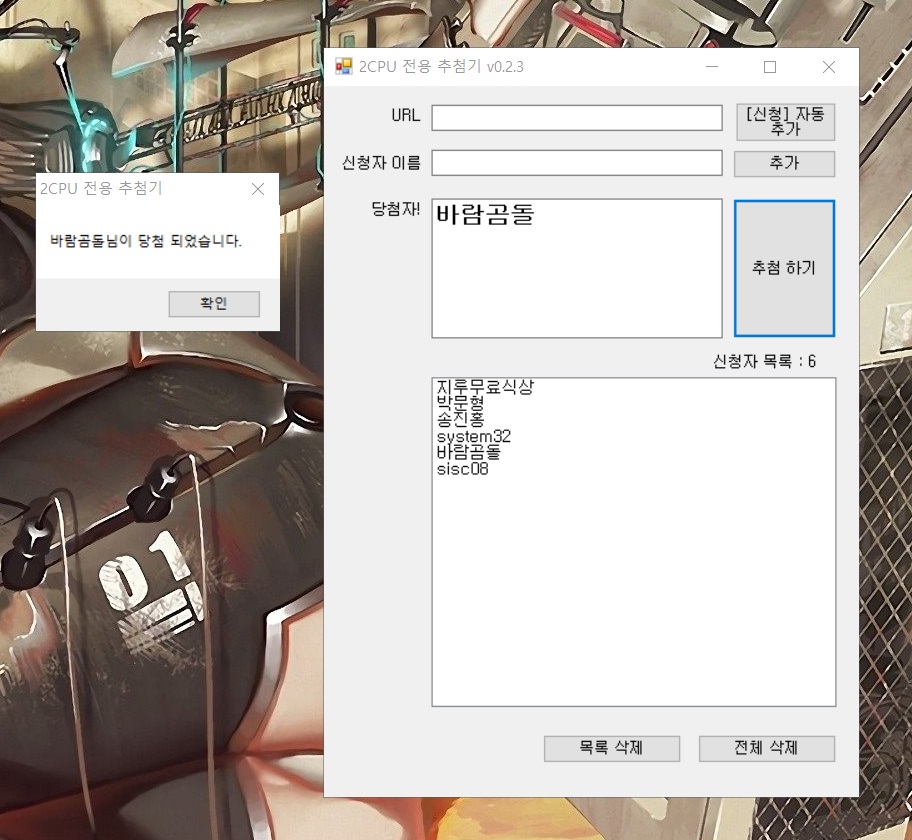Maximize the 2CPU 전용 추첨기 v0.2.3 window

tap(770, 67)
